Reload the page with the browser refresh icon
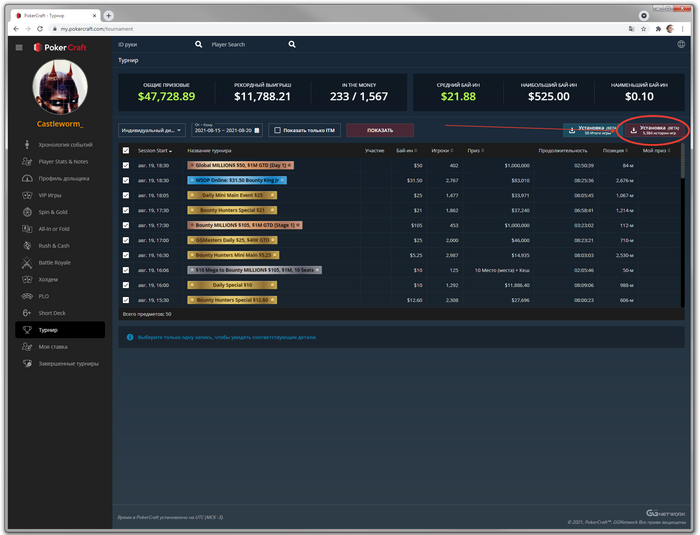The image size is (700, 535). pyautogui.click(x=40, y=29)
